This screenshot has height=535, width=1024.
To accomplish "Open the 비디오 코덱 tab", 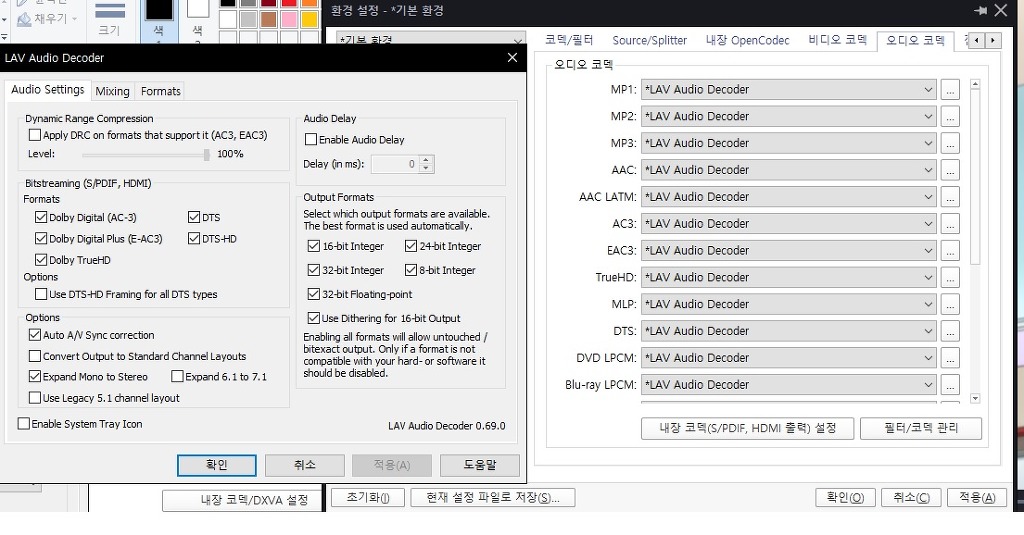I will 837,40.
